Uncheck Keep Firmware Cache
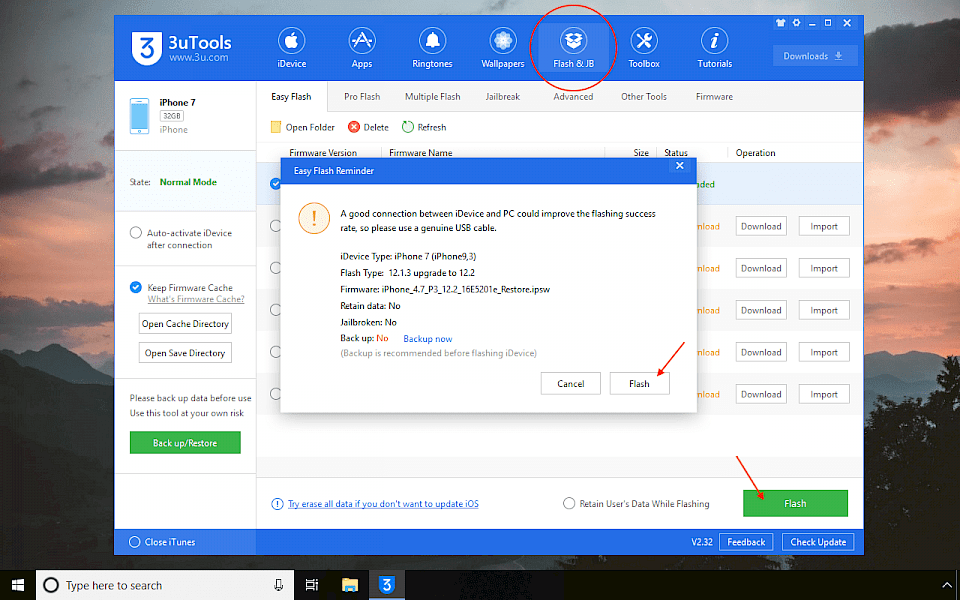Image resolution: width=960 pixels, height=600 pixels. coord(136,288)
